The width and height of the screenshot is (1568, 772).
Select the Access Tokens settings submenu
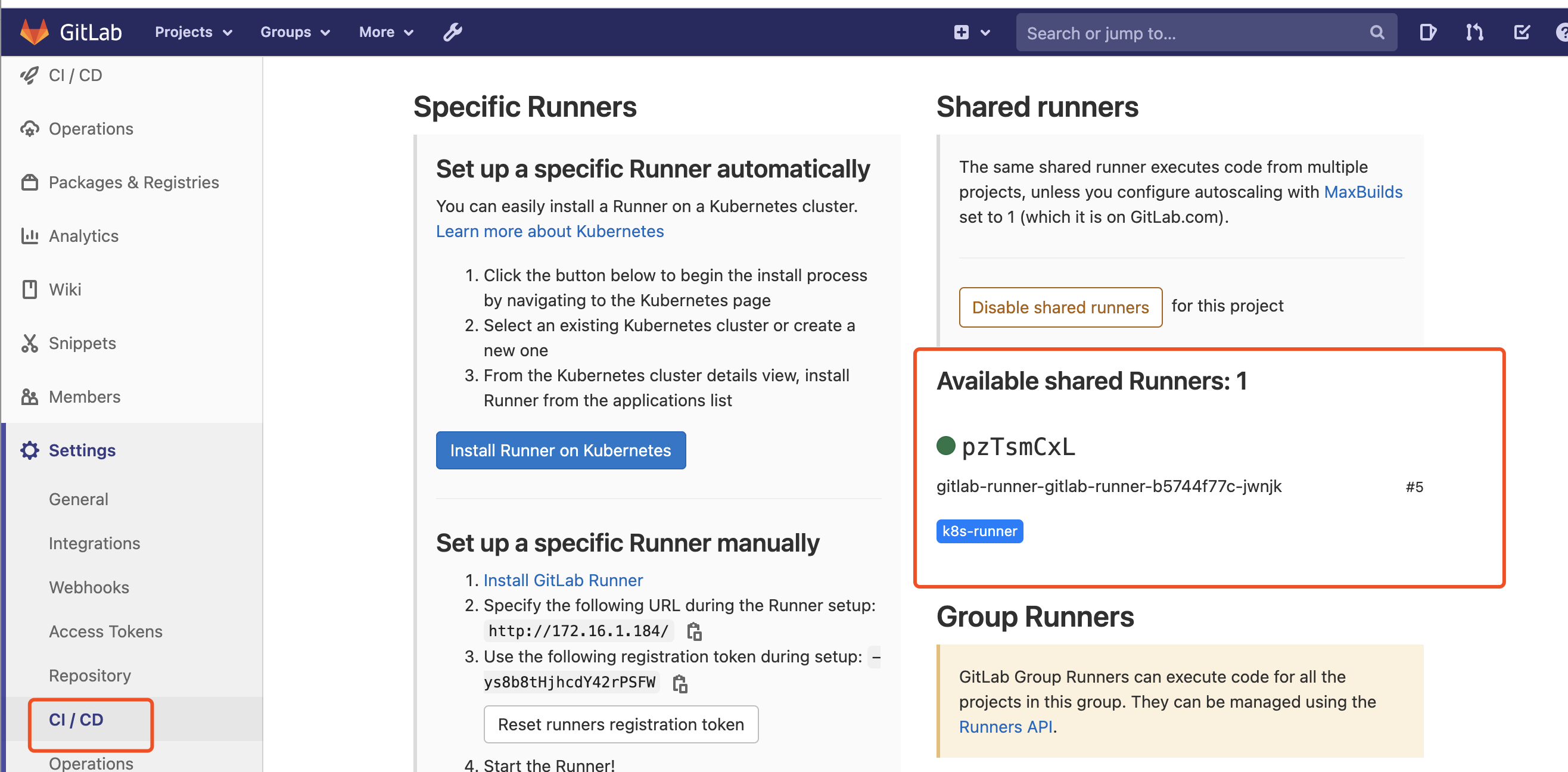(105, 631)
